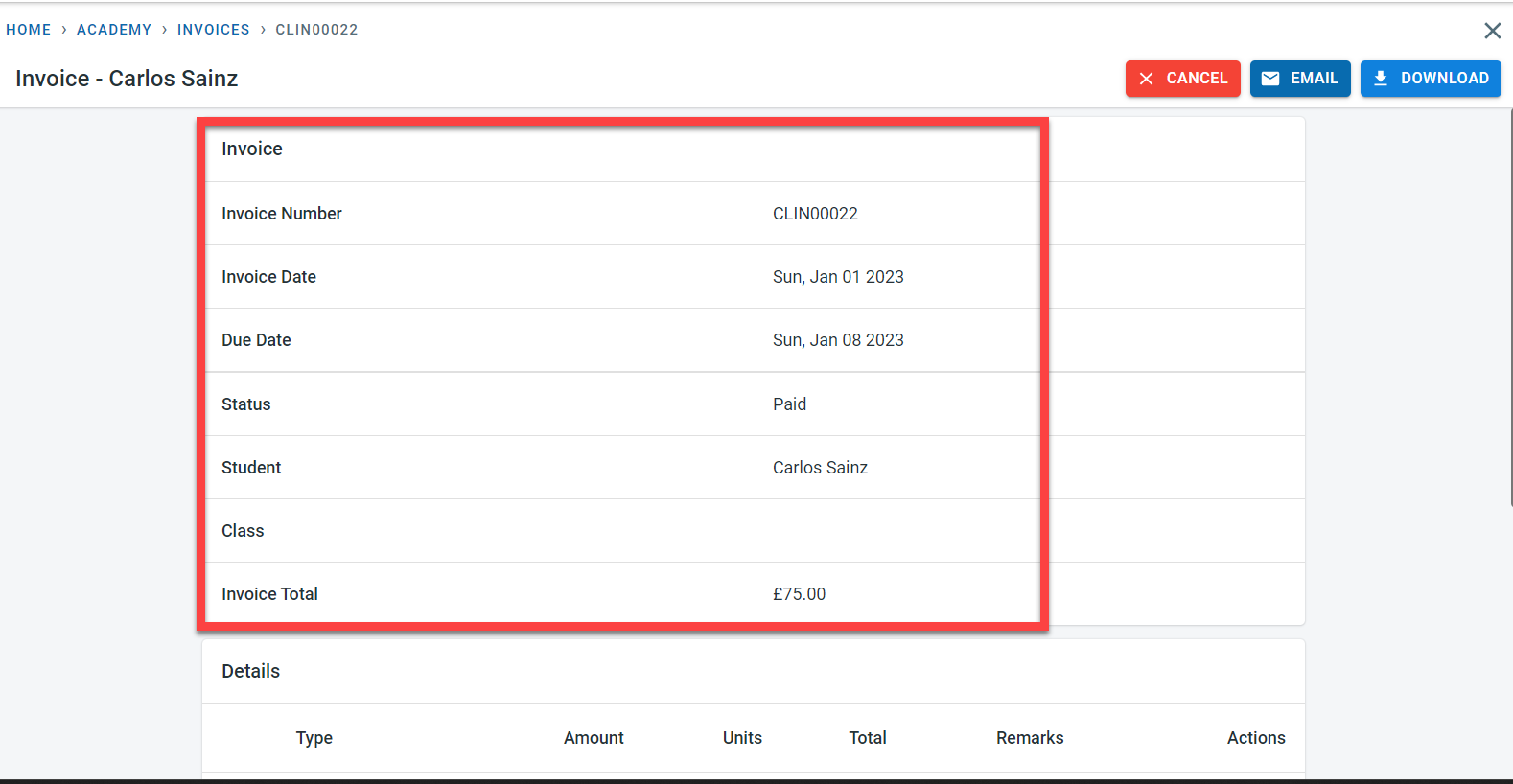Click the invoice total £75.00
This screenshot has height=784, width=1513.
click(799, 594)
